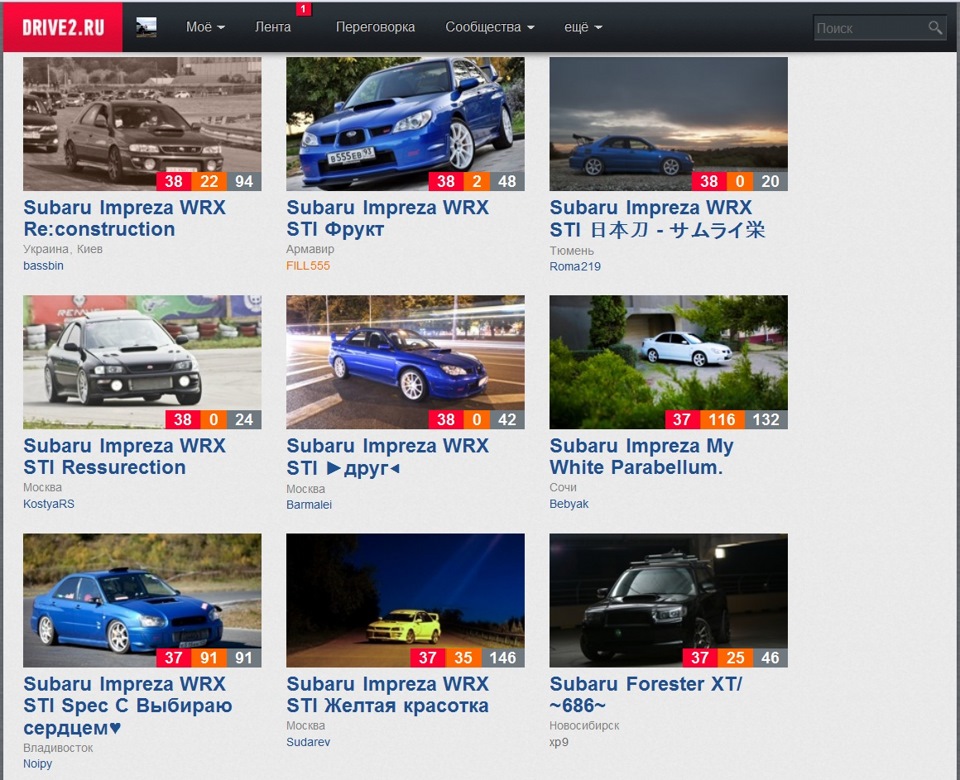Image resolution: width=960 pixels, height=780 pixels.
Task: Open the White Parabellum car photo
Action: (669, 362)
